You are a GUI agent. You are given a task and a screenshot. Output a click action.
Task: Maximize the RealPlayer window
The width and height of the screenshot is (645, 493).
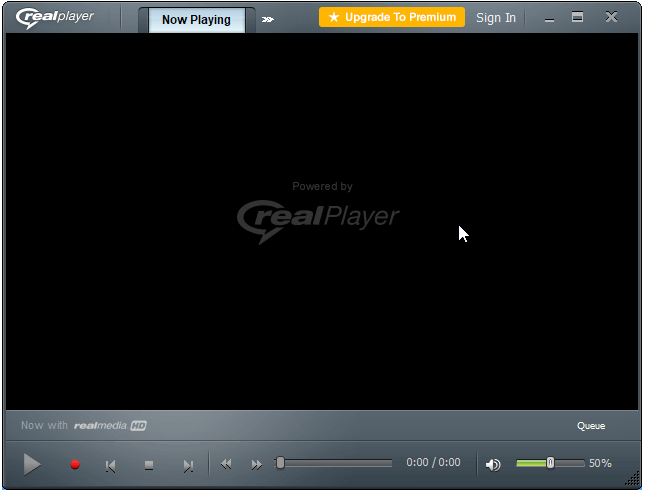[x=578, y=18]
